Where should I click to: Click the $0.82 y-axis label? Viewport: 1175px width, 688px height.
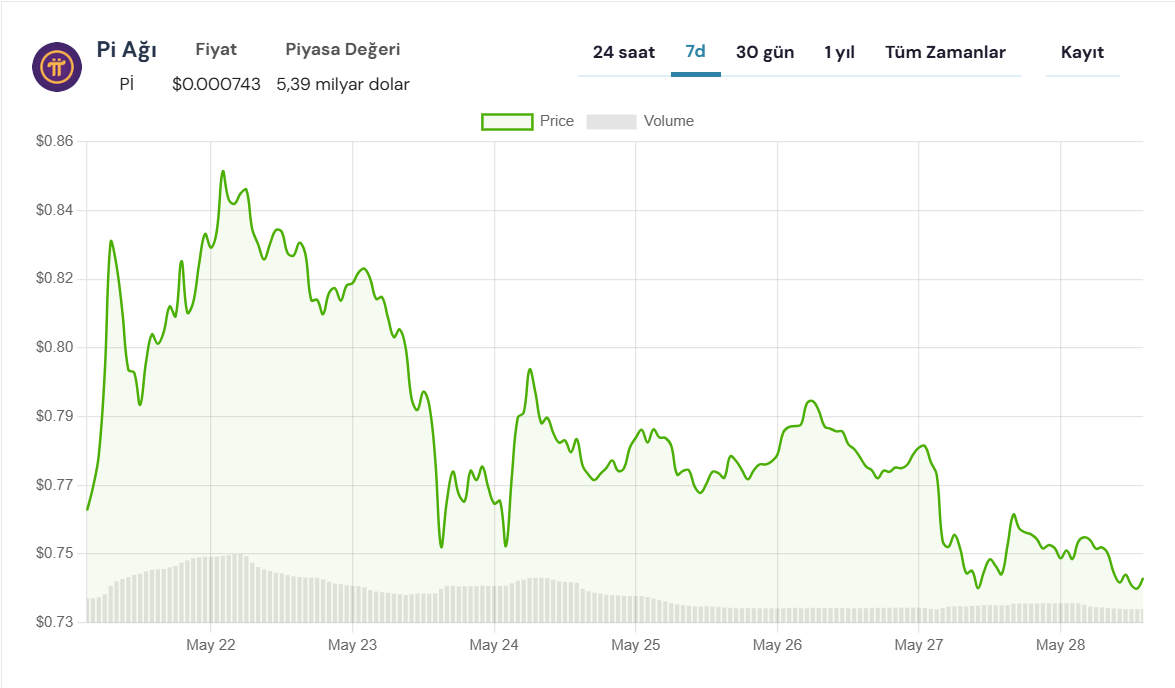(55, 278)
